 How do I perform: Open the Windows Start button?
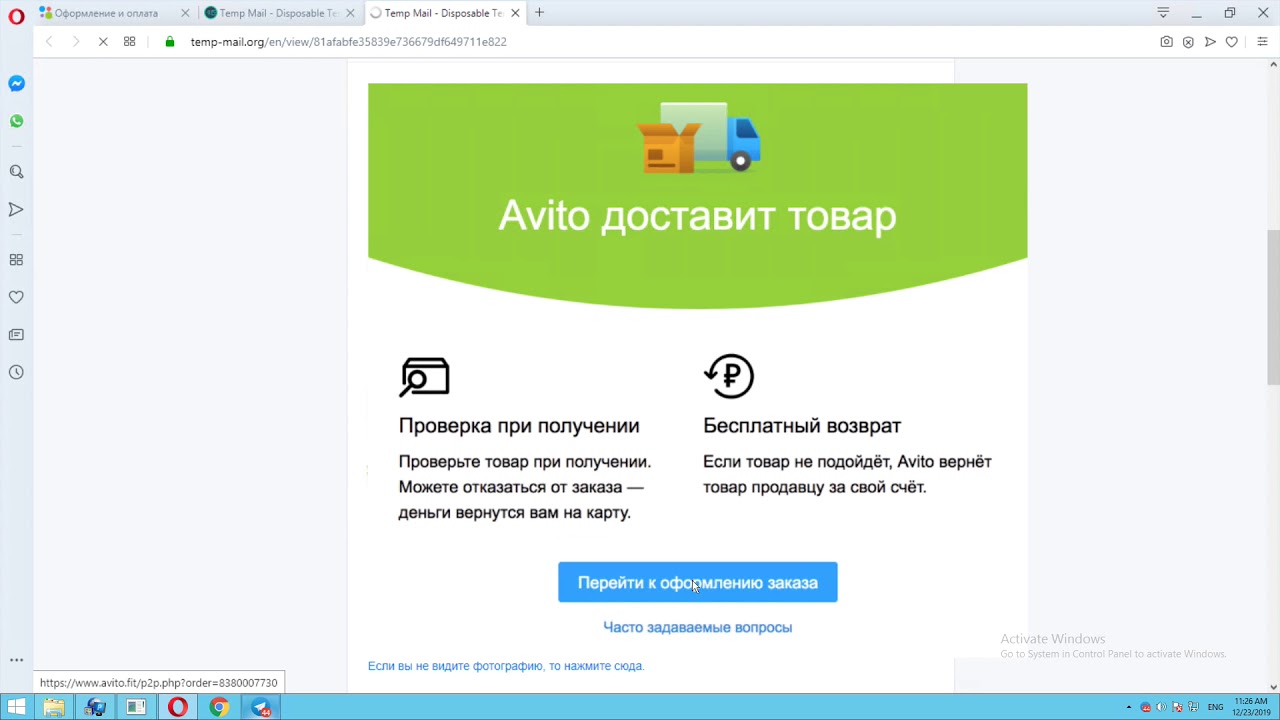pos(16,708)
